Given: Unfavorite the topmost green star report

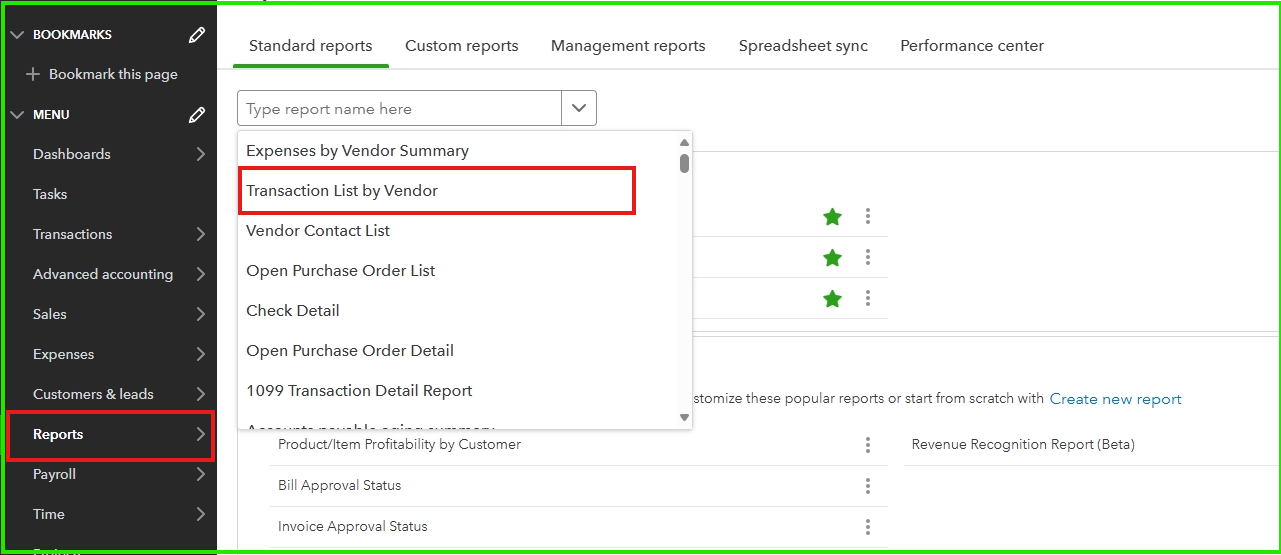Looking at the screenshot, I should pos(832,217).
